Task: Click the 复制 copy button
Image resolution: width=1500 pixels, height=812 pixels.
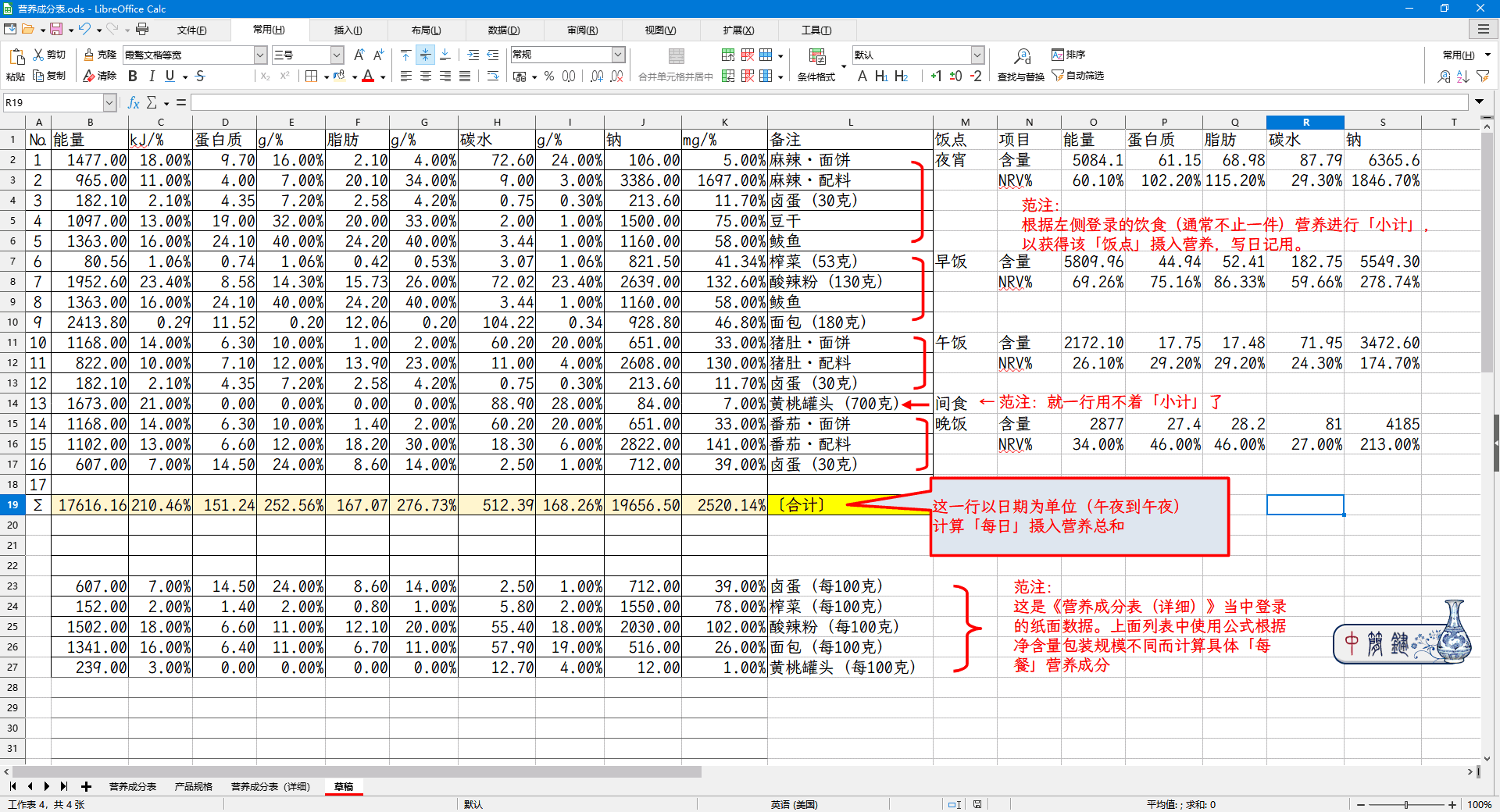Action: coord(50,76)
